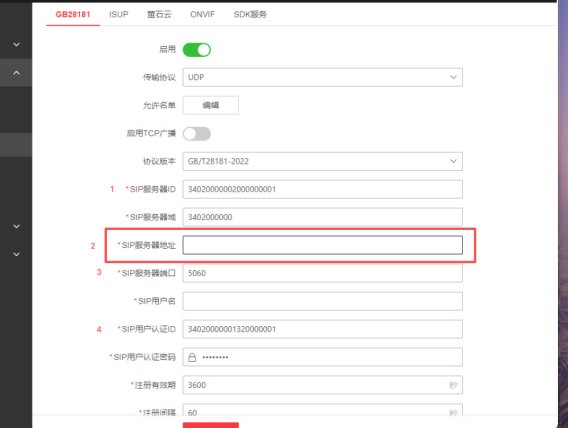568x428 pixels.
Task: Click the SIP服务器端口 field showing 5060
Action: pos(322,273)
